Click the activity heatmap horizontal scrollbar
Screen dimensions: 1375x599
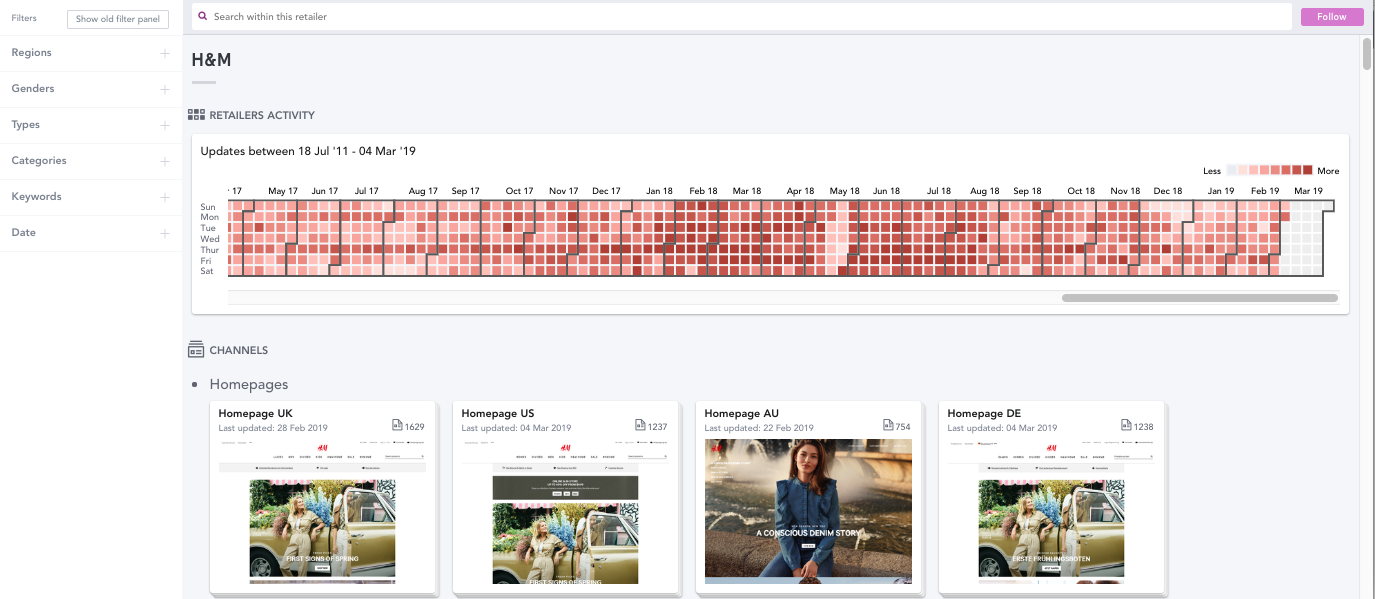(x=1199, y=297)
